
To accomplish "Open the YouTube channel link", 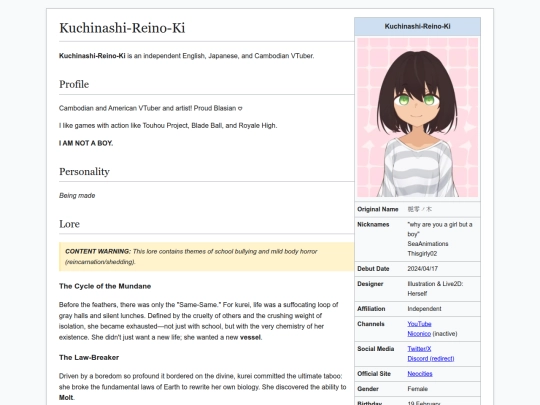I will tap(419, 324).
